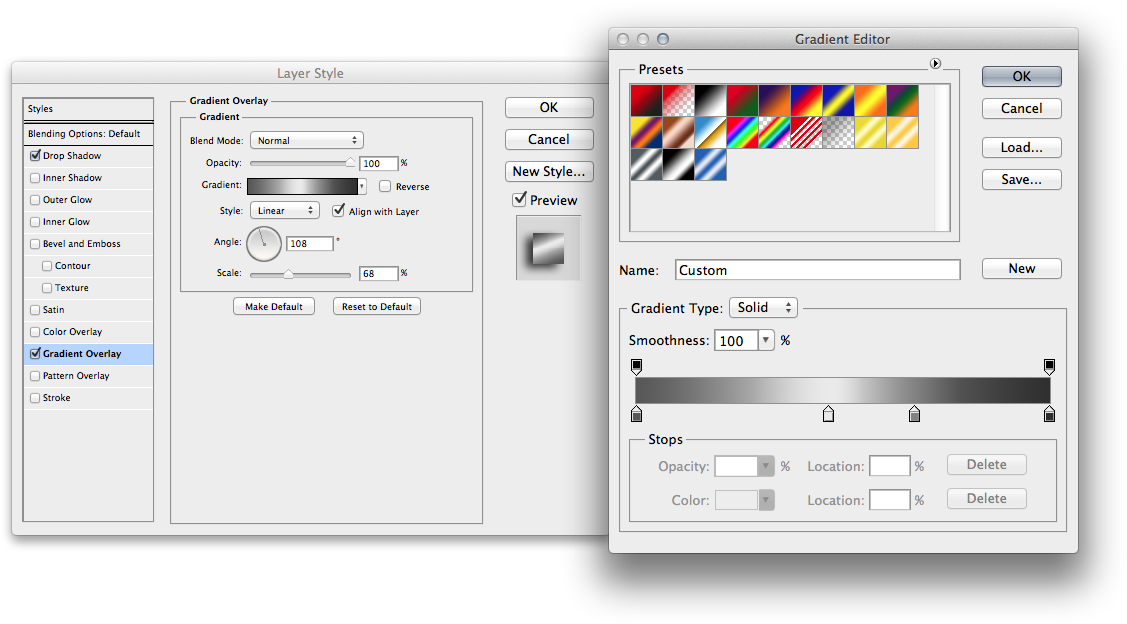The image size is (1127, 624).
Task: Choose the pale yellow metallic preset
Action: pos(870,132)
